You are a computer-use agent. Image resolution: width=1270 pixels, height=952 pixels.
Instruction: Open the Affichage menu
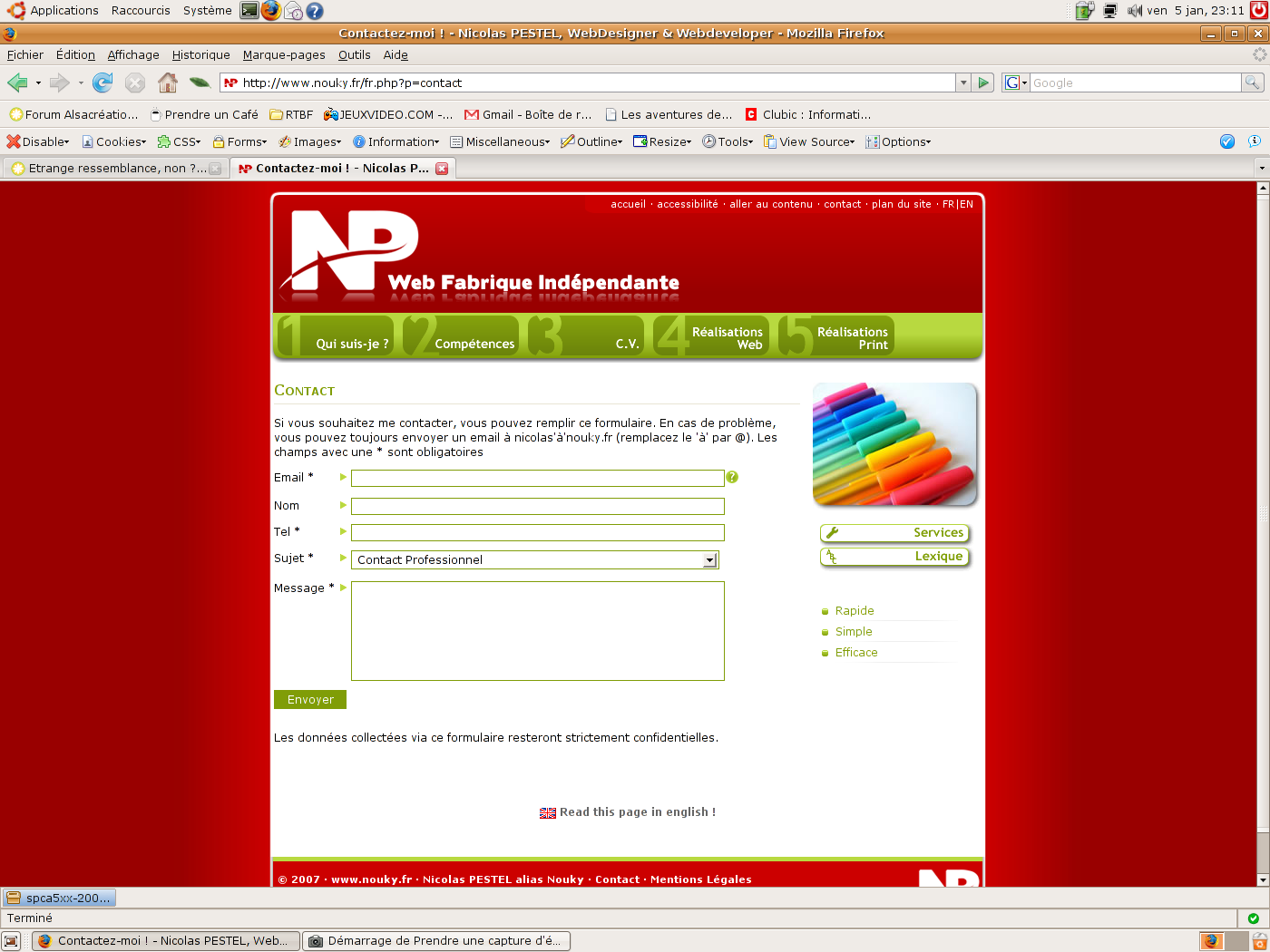click(133, 54)
